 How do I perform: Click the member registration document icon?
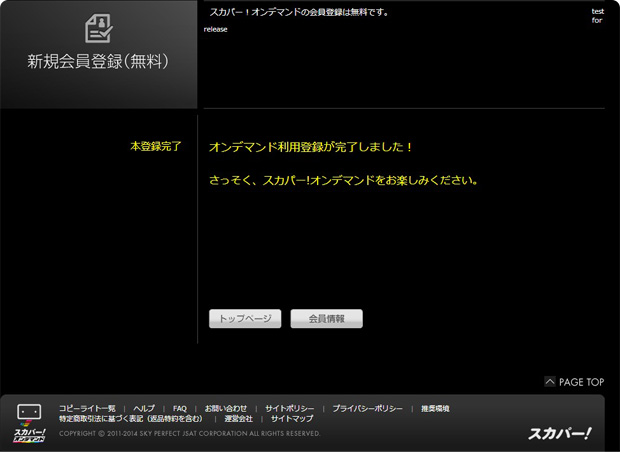[99, 28]
